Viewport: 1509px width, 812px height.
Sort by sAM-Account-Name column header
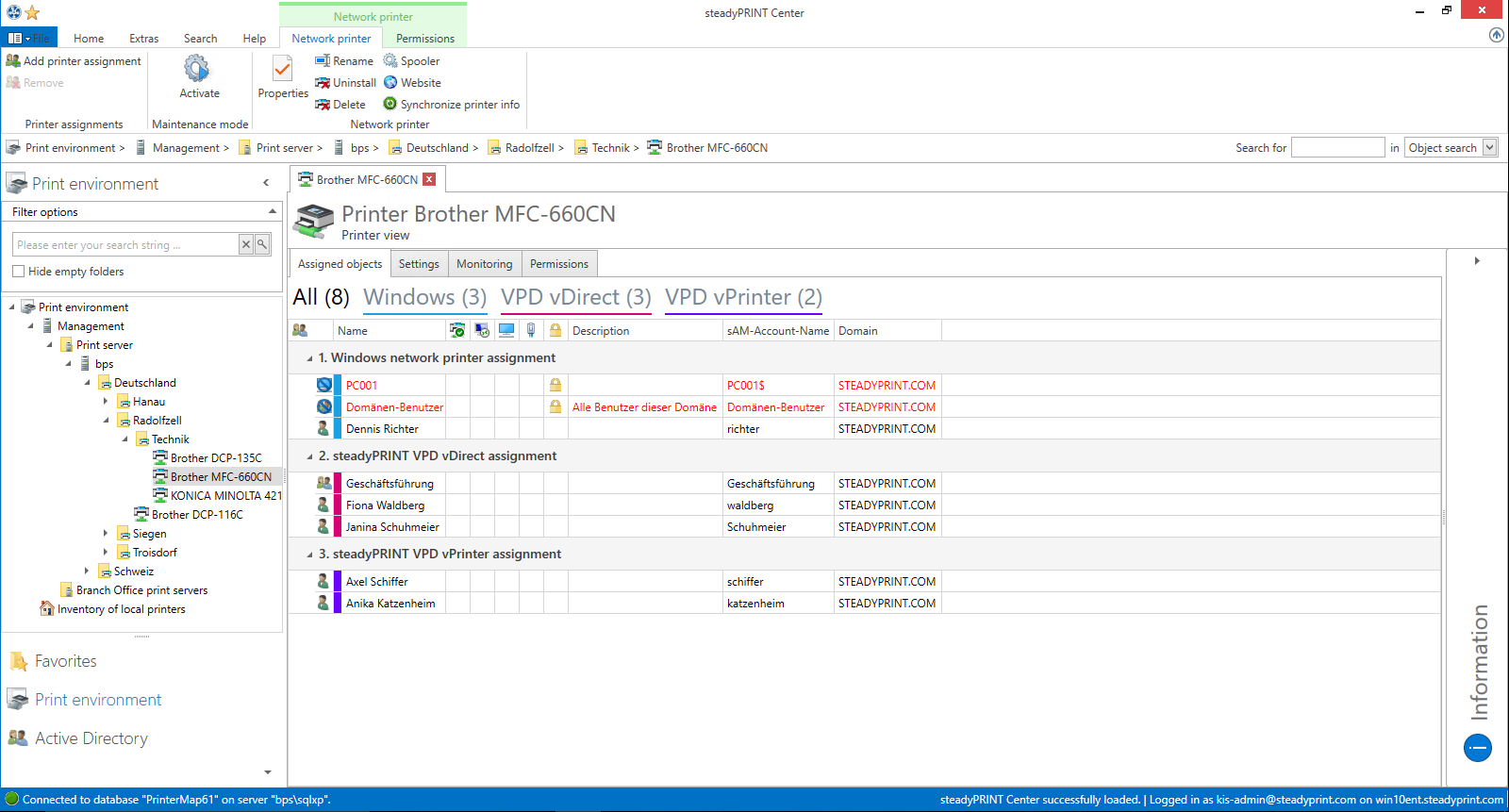[778, 330]
